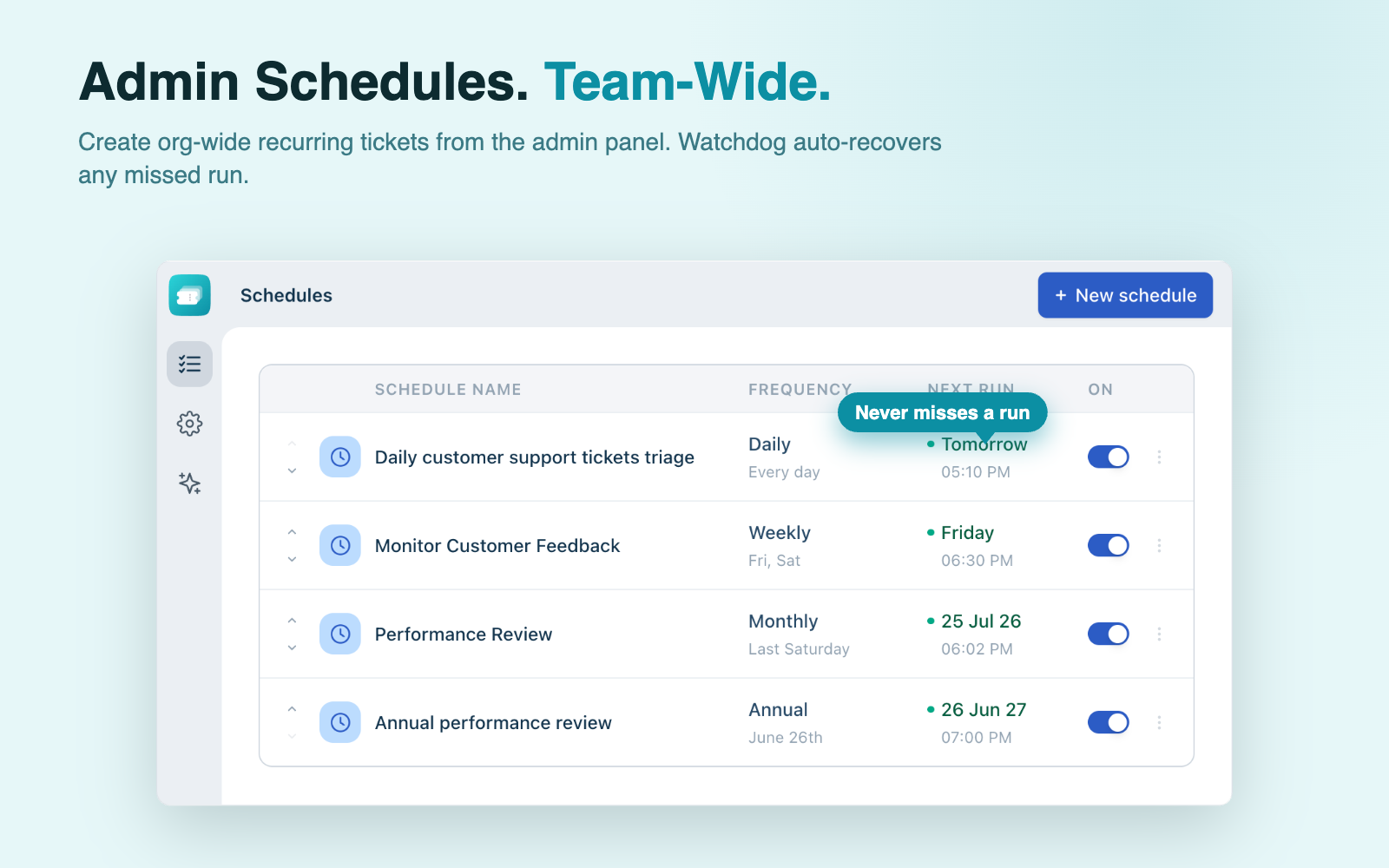
Task: Click 'Friday' next run value
Action: [x=967, y=533]
